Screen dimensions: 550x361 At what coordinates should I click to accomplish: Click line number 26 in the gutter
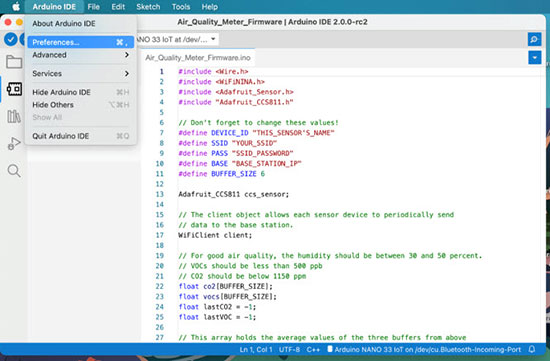click(x=160, y=327)
